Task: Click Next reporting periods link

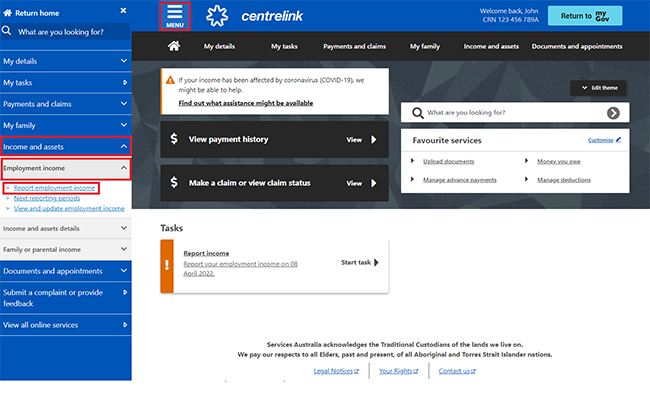Action: point(47,198)
